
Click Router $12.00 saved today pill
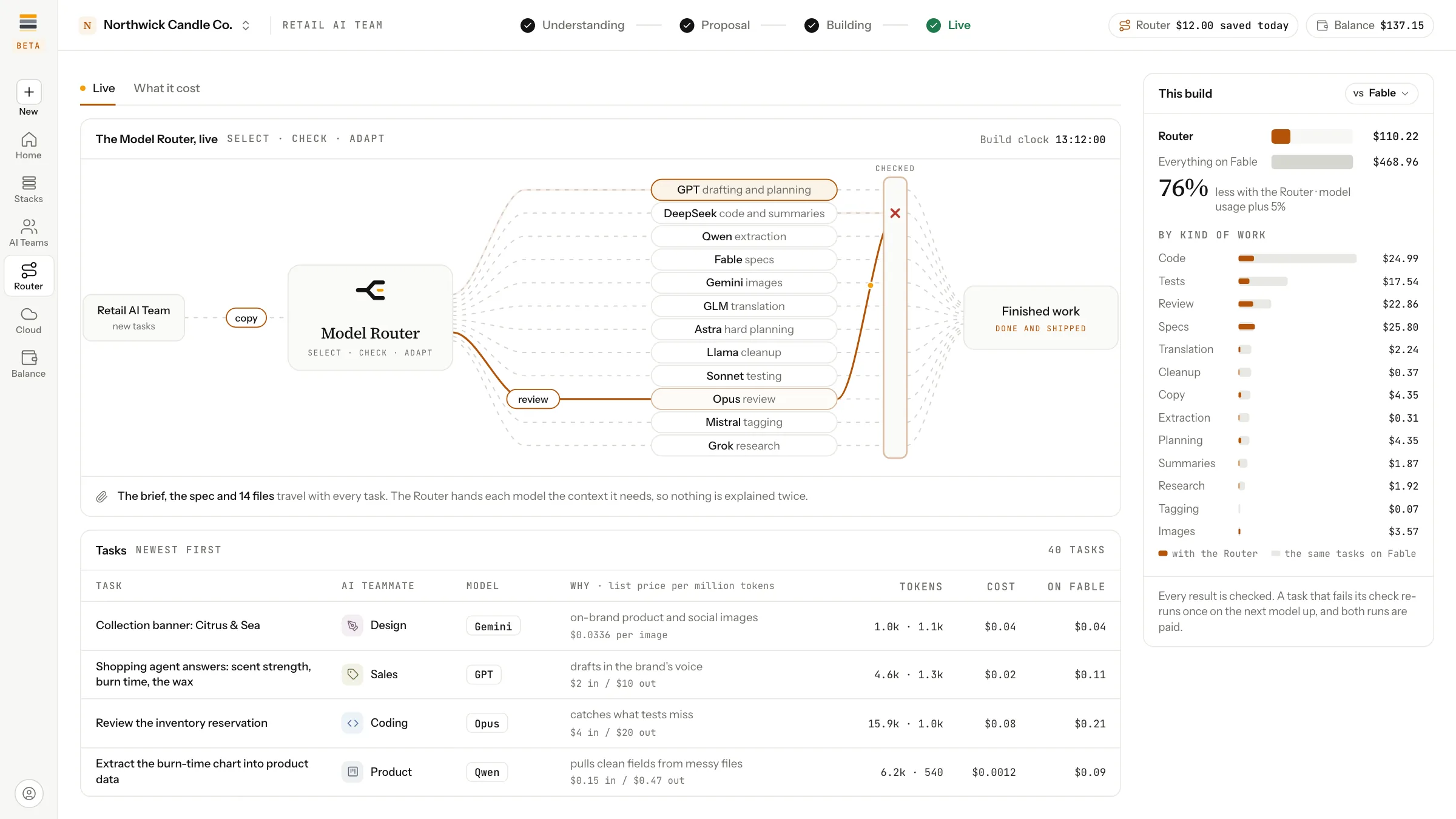[1203, 25]
